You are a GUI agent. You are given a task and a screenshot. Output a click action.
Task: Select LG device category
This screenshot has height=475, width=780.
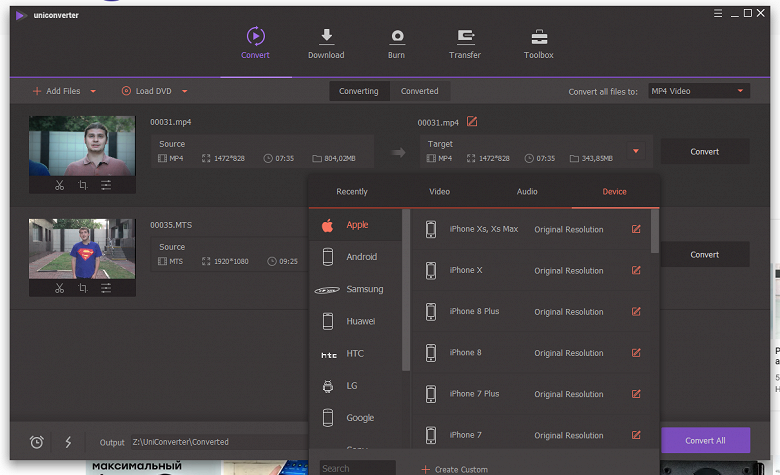tap(355, 386)
